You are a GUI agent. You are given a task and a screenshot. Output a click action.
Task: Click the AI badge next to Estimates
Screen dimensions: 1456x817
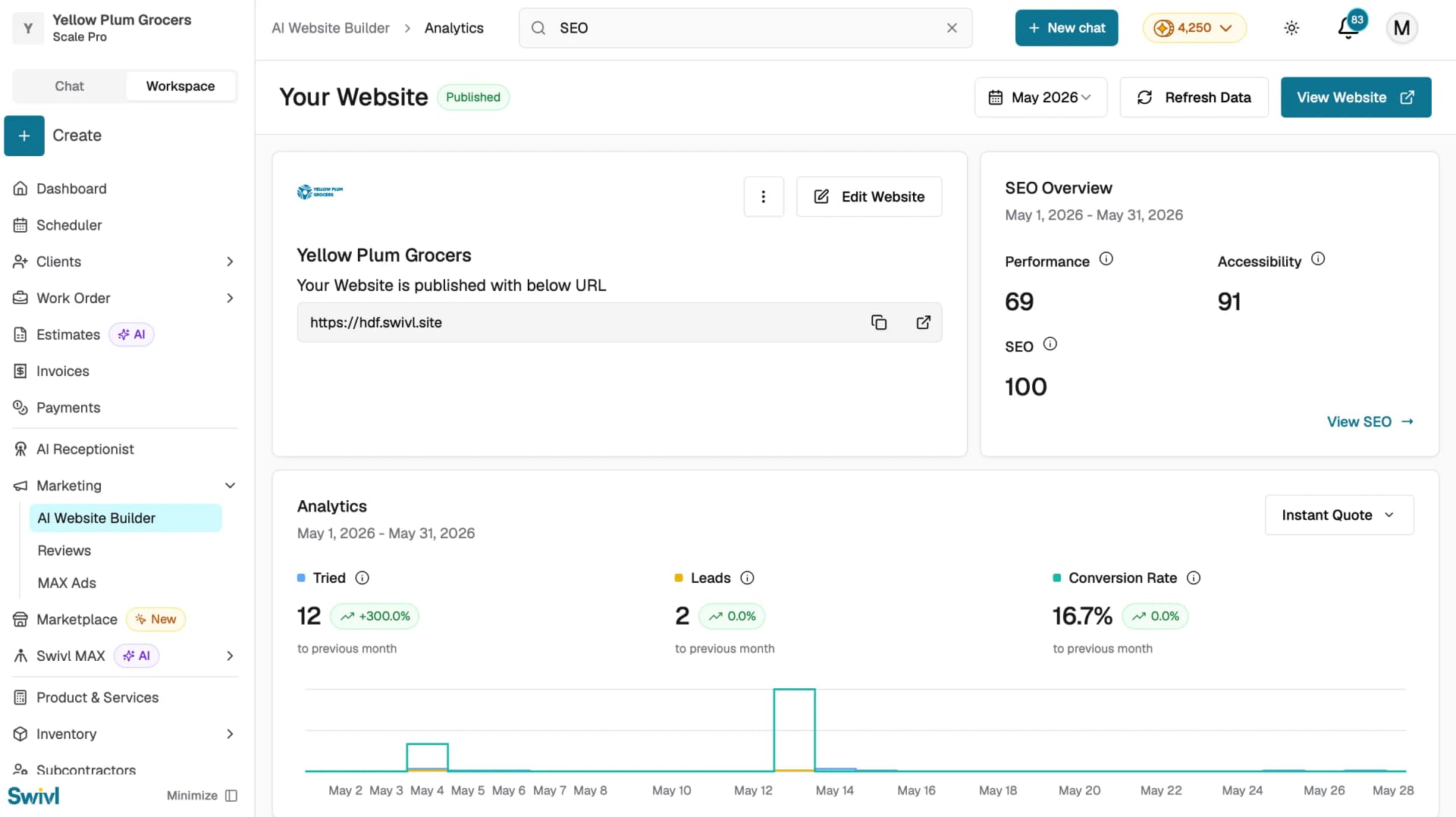click(131, 335)
